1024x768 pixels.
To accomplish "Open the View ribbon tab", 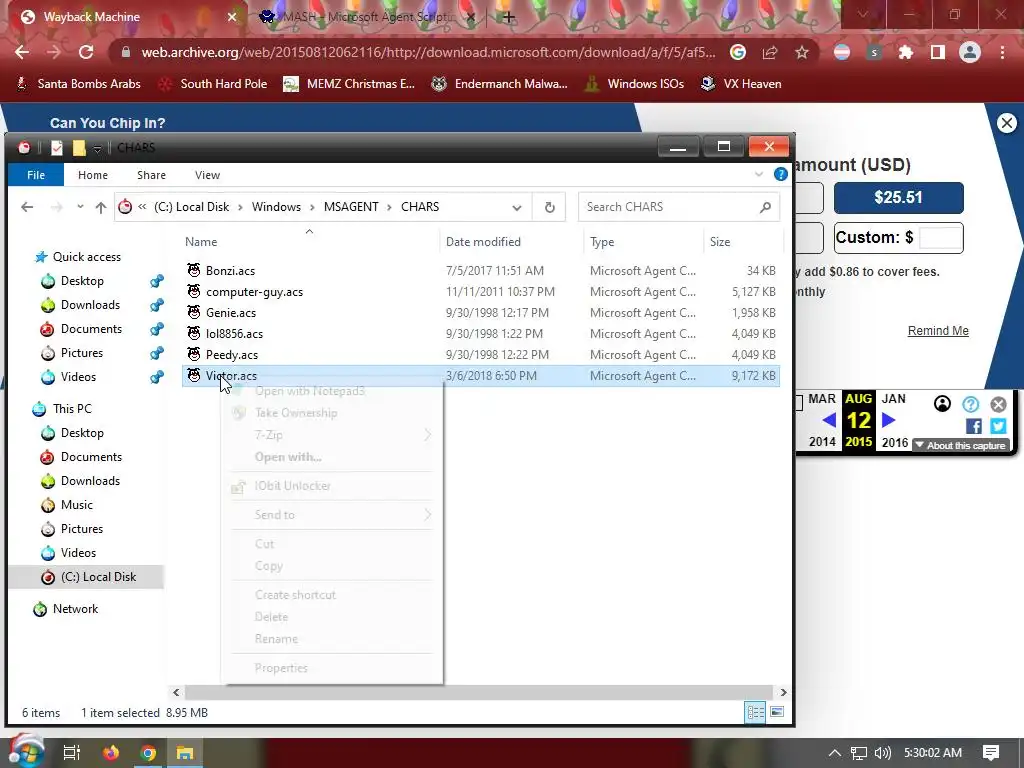I will click(x=207, y=175).
